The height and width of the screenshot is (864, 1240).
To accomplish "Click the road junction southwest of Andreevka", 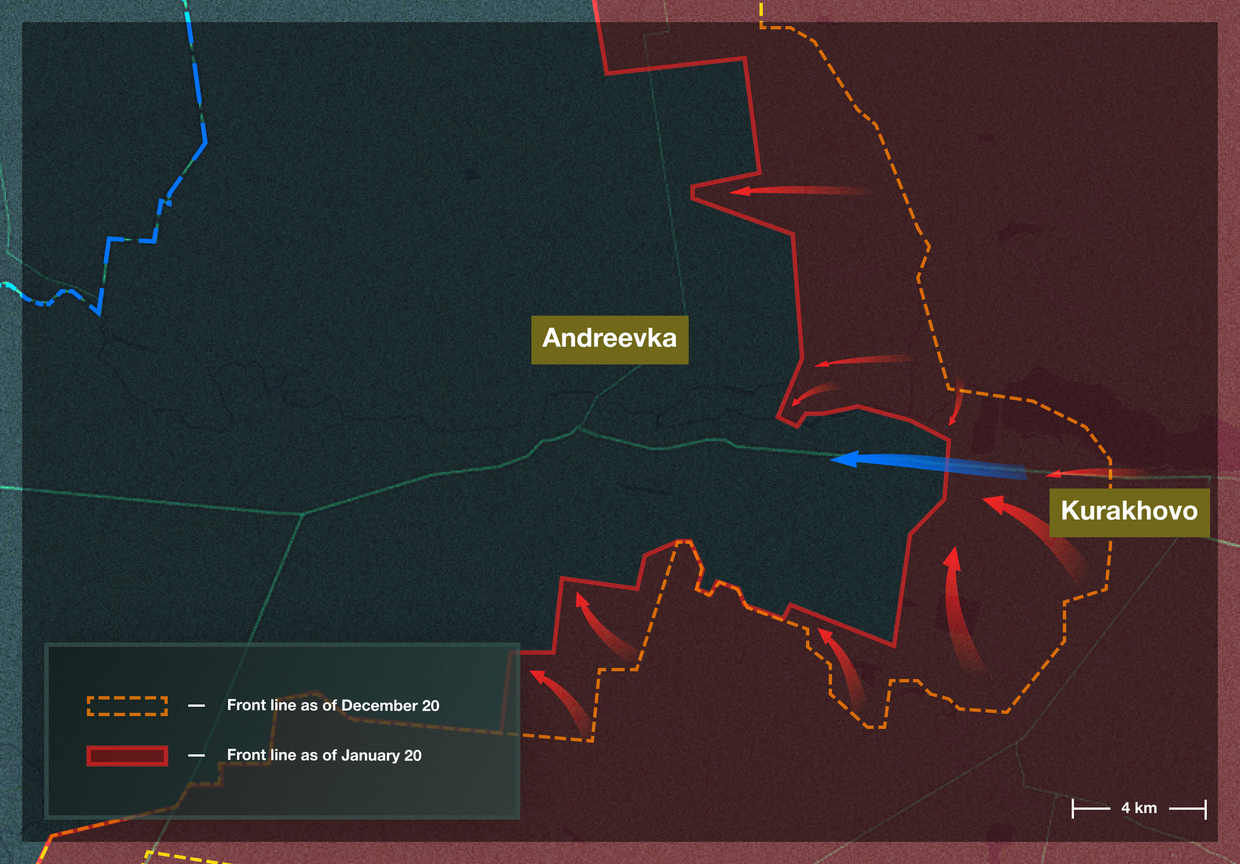I will 303,514.
